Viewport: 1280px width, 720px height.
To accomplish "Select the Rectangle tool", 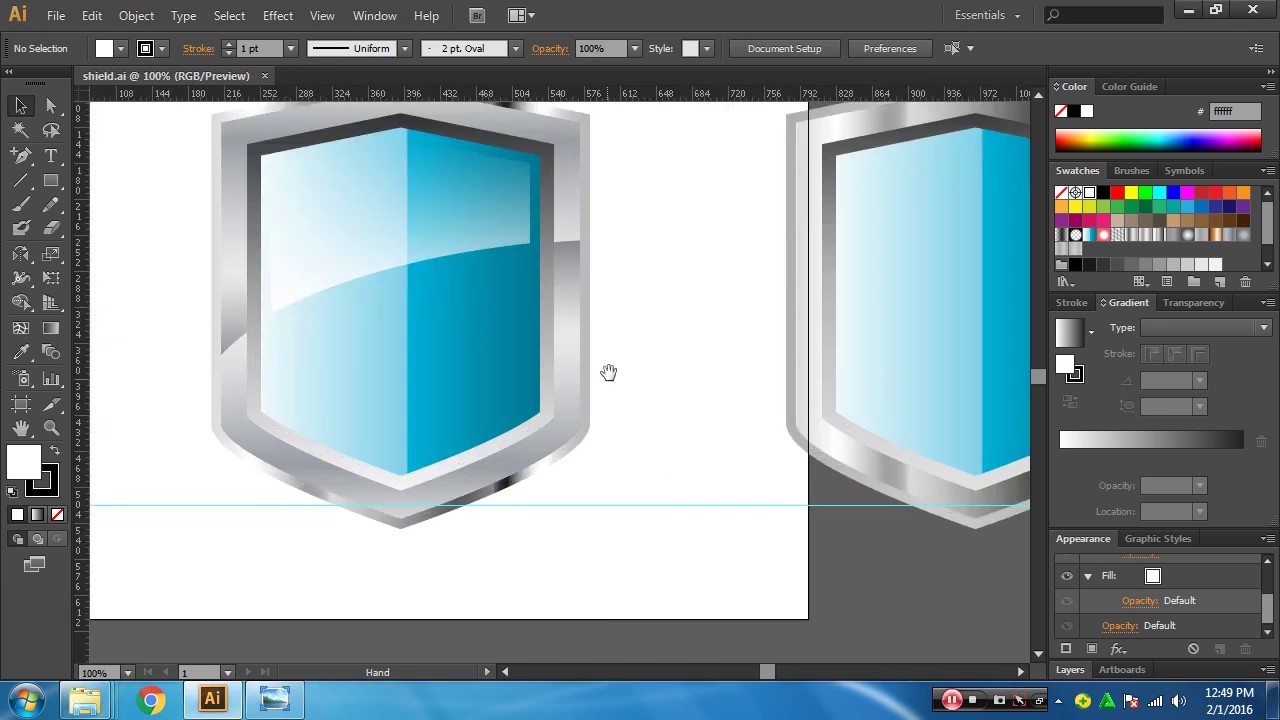I will pyautogui.click(x=51, y=181).
